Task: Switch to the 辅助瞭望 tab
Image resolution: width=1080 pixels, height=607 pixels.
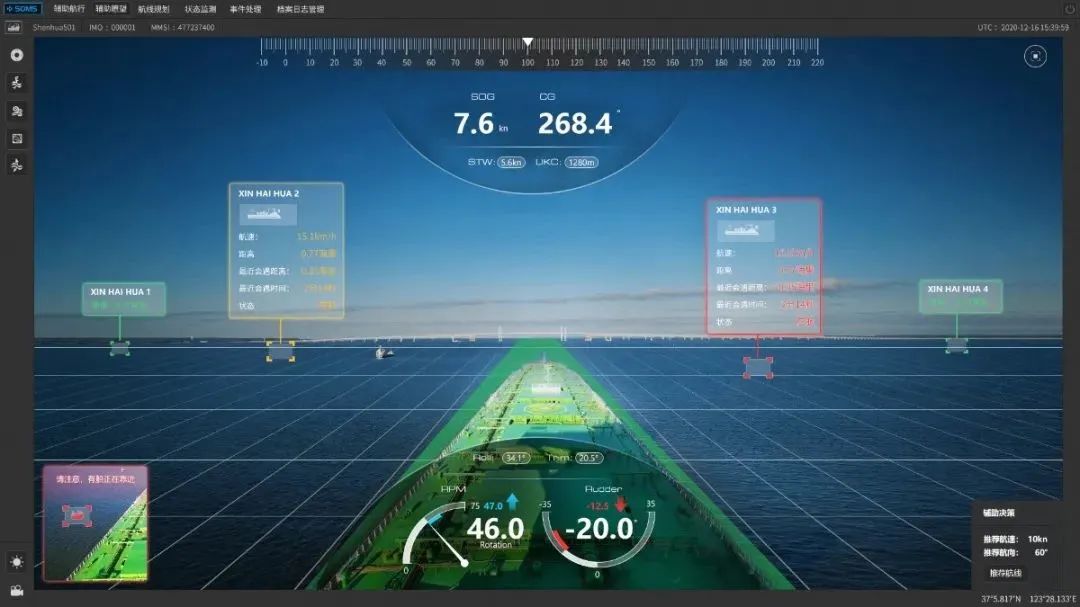Action: [111, 9]
